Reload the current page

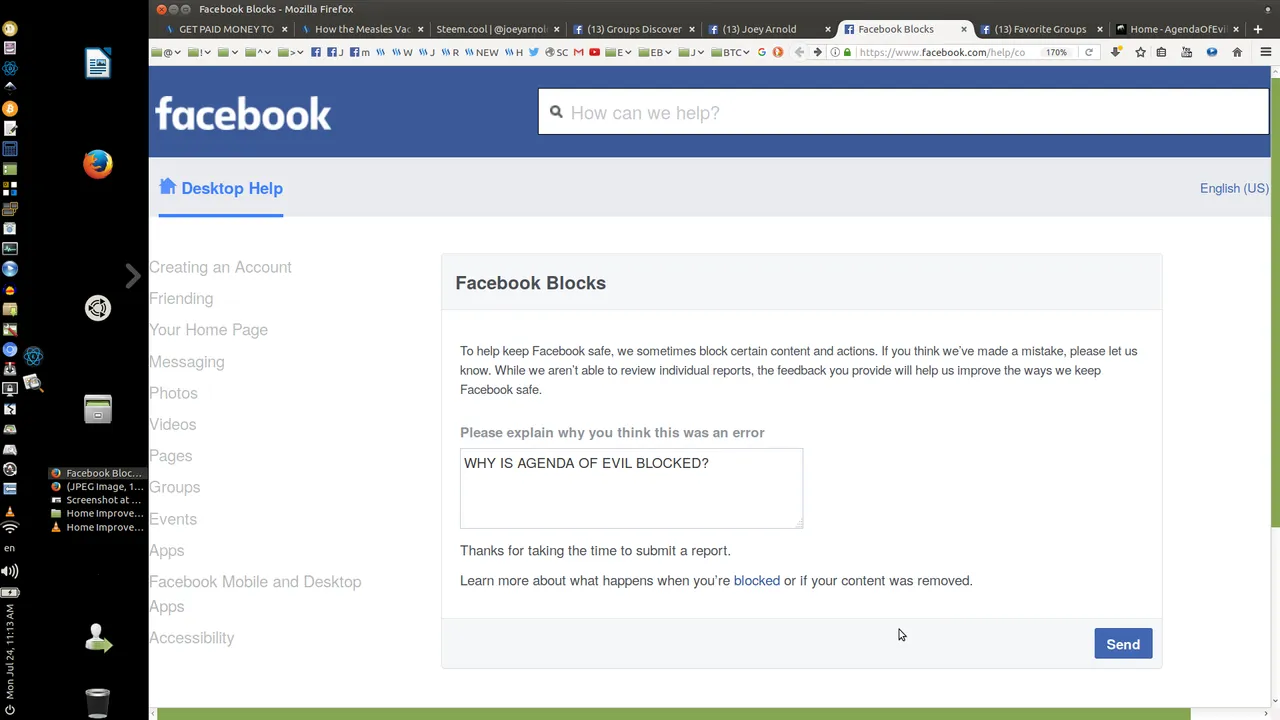point(1088,52)
